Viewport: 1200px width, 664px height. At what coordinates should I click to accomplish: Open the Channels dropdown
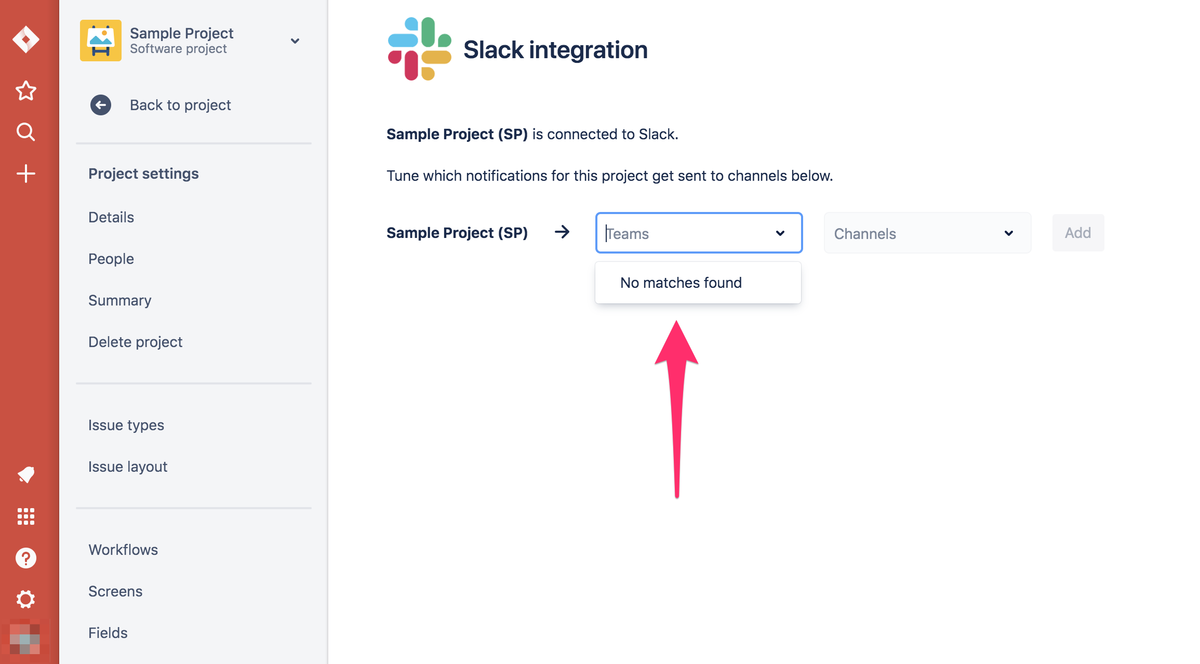coord(927,233)
